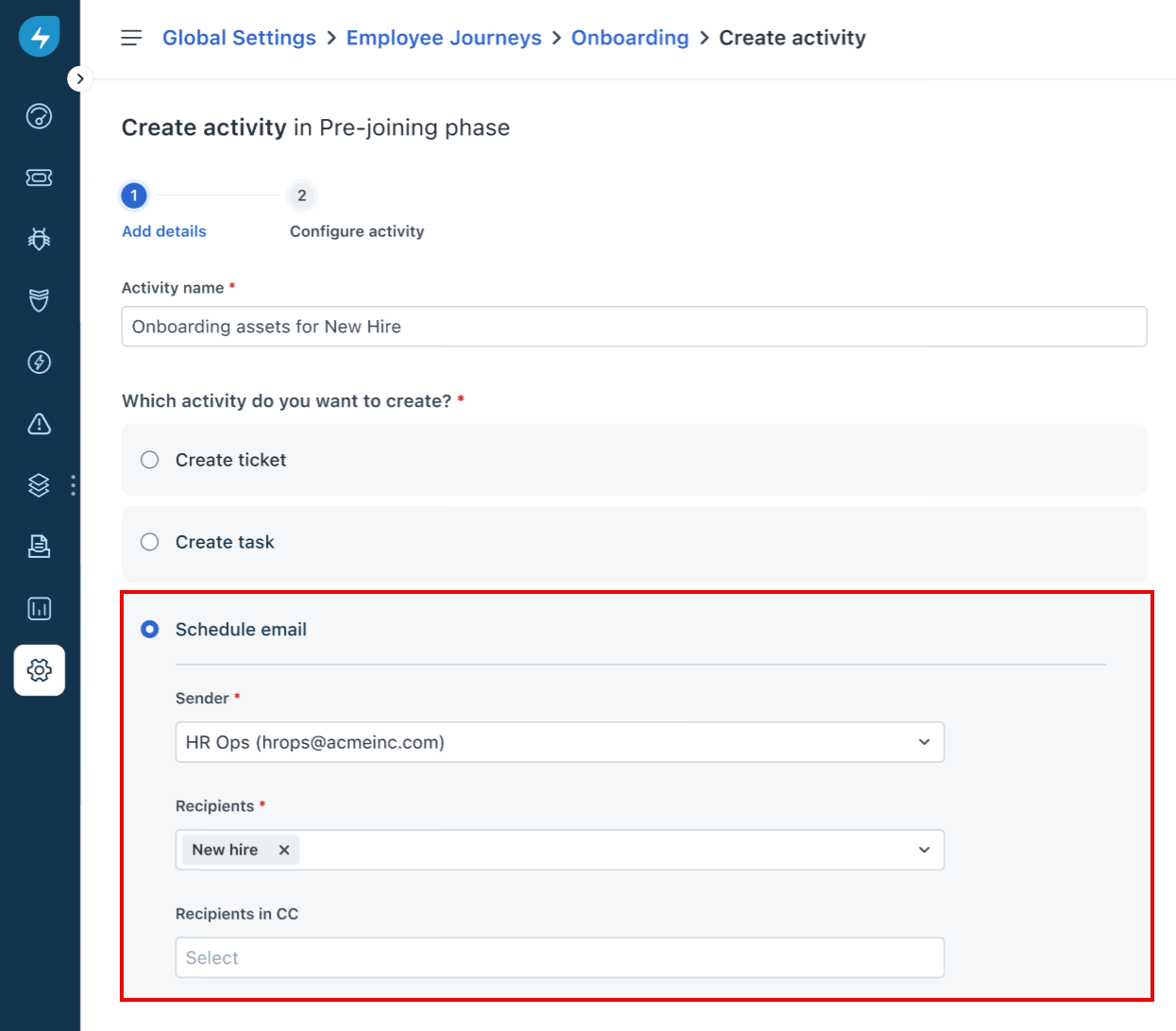Go to Global Settings breadcrumb
Viewport: 1176px width, 1031px height.
[x=239, y=38]
